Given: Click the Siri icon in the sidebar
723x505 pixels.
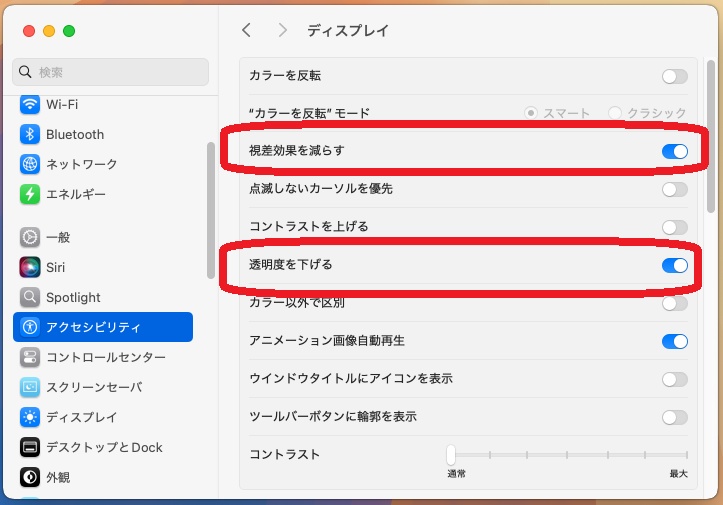Looking at the screenshot, I should click(30, 267).
